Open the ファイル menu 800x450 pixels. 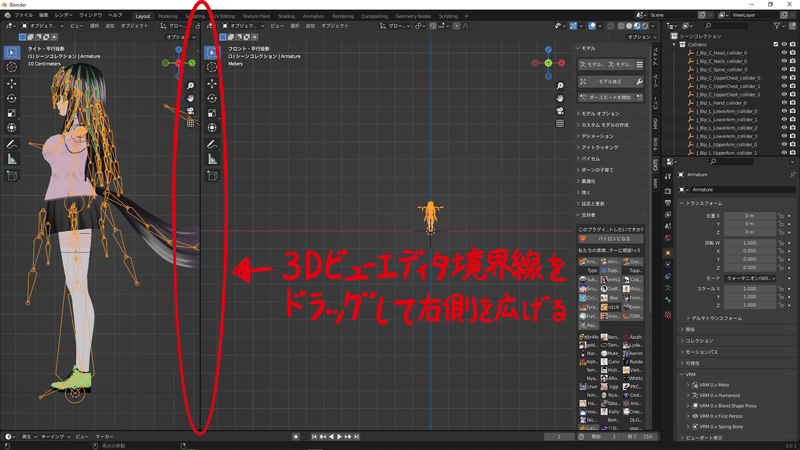click(24, 15)
